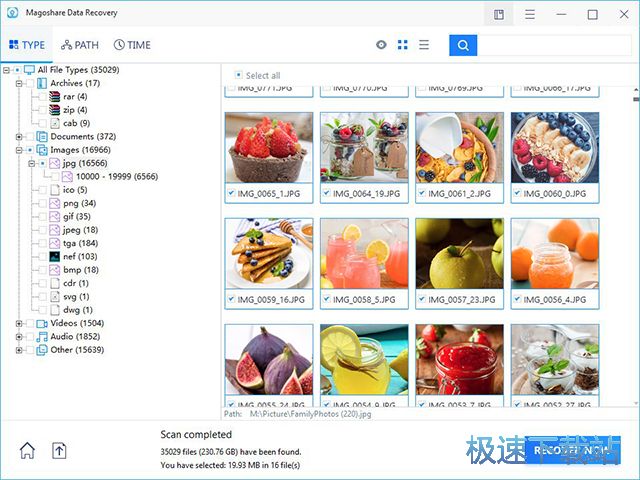Image resolution: width=640 pixels, height=480 pixels.
Task: Select the rar file type icon
Action: pos(54,97)
